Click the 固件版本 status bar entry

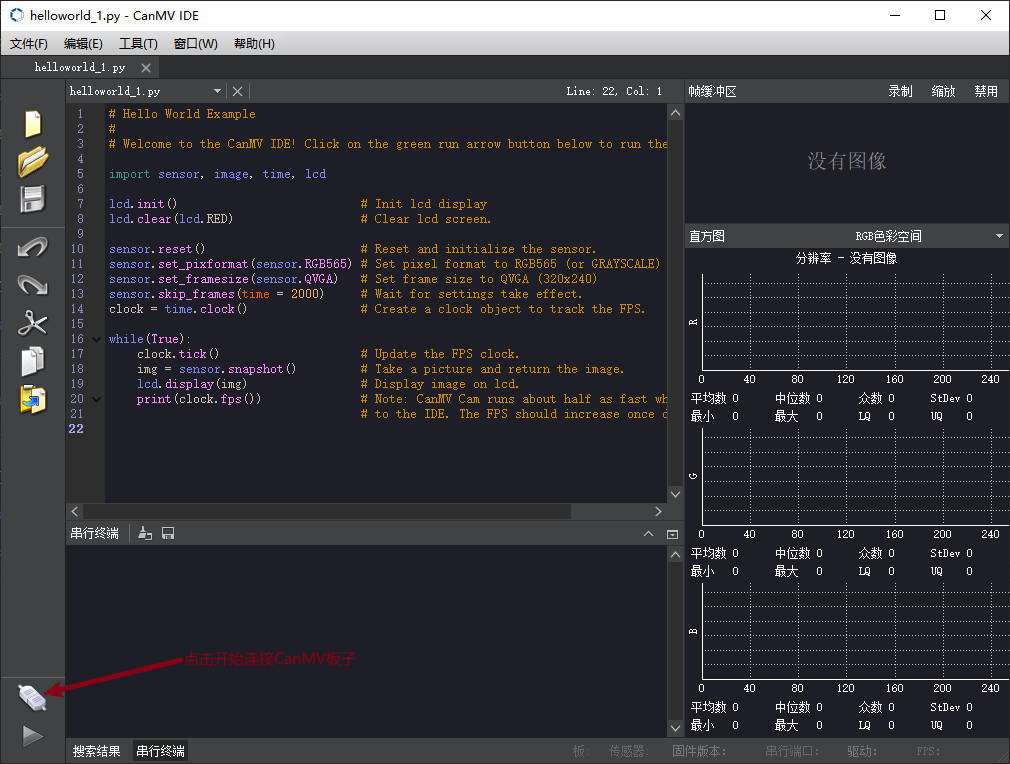[x=699, y=751]
